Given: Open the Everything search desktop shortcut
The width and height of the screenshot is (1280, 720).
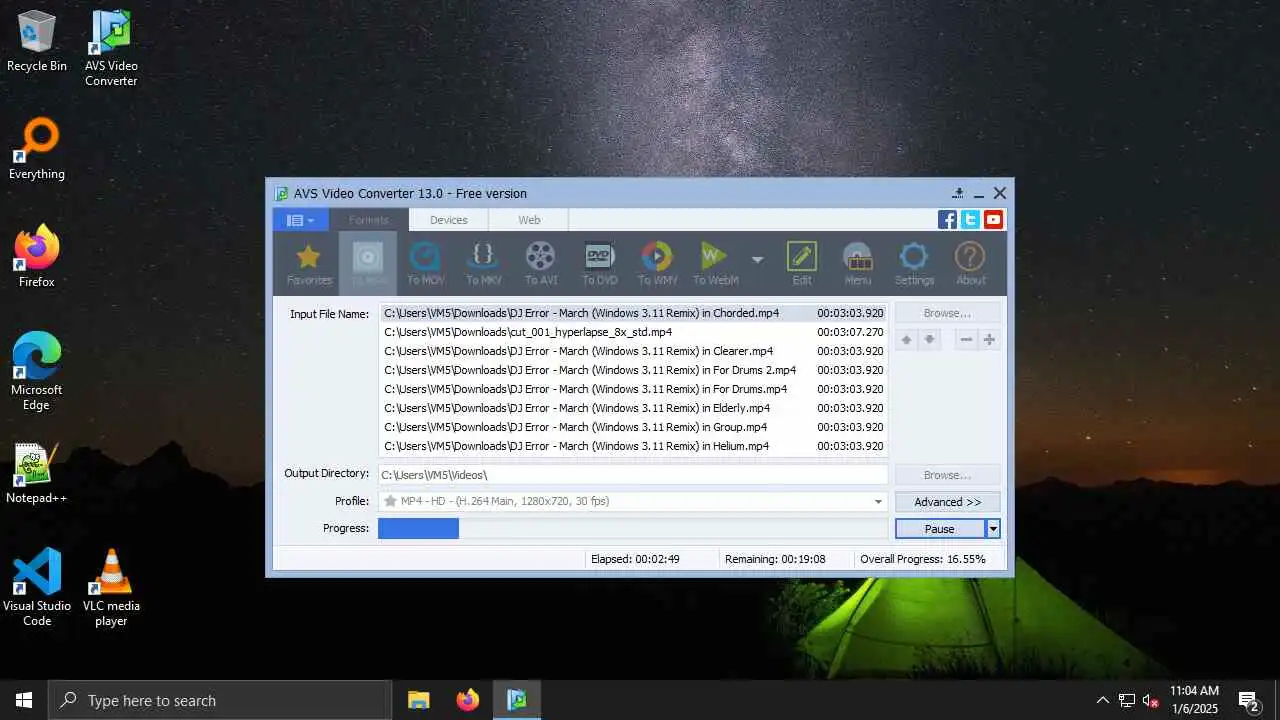Looking at the screenshot, I should tap(37, 149).
